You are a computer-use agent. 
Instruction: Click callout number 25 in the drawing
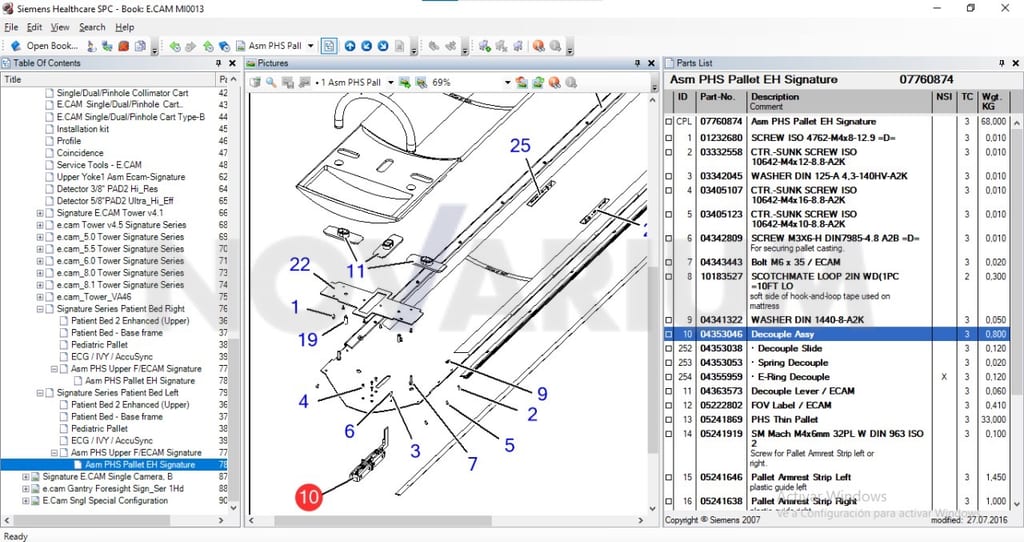coord(520,146)
